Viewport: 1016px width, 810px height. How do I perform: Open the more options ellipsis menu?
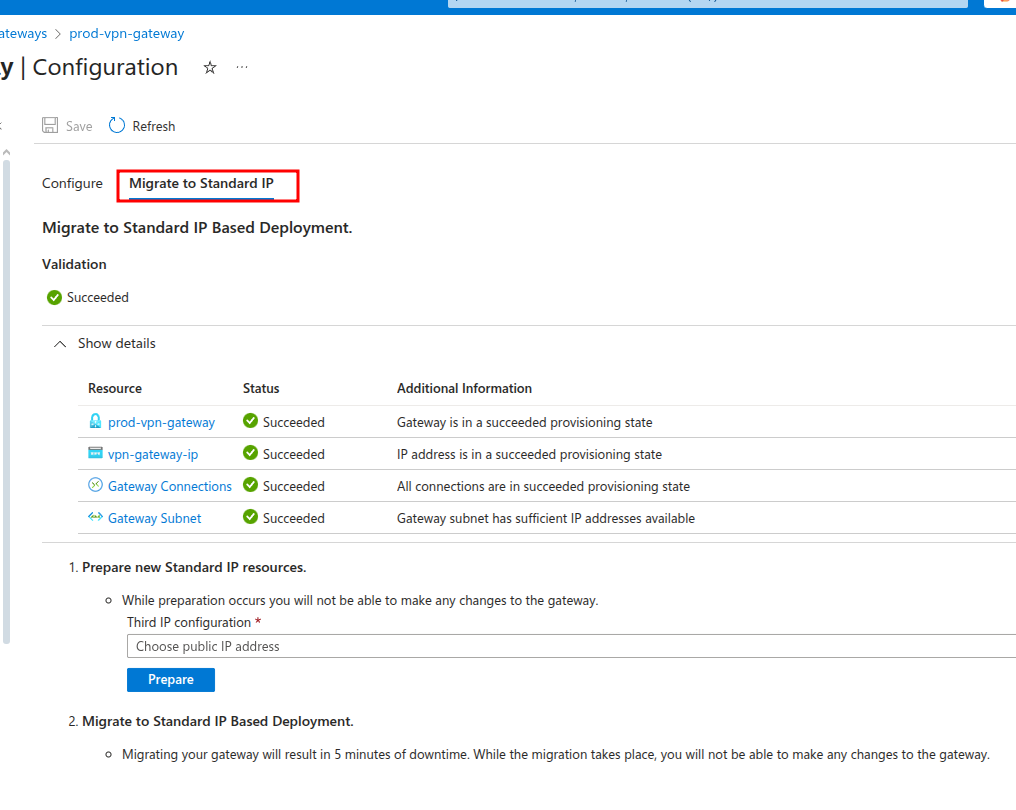click(x=242, y=67)
